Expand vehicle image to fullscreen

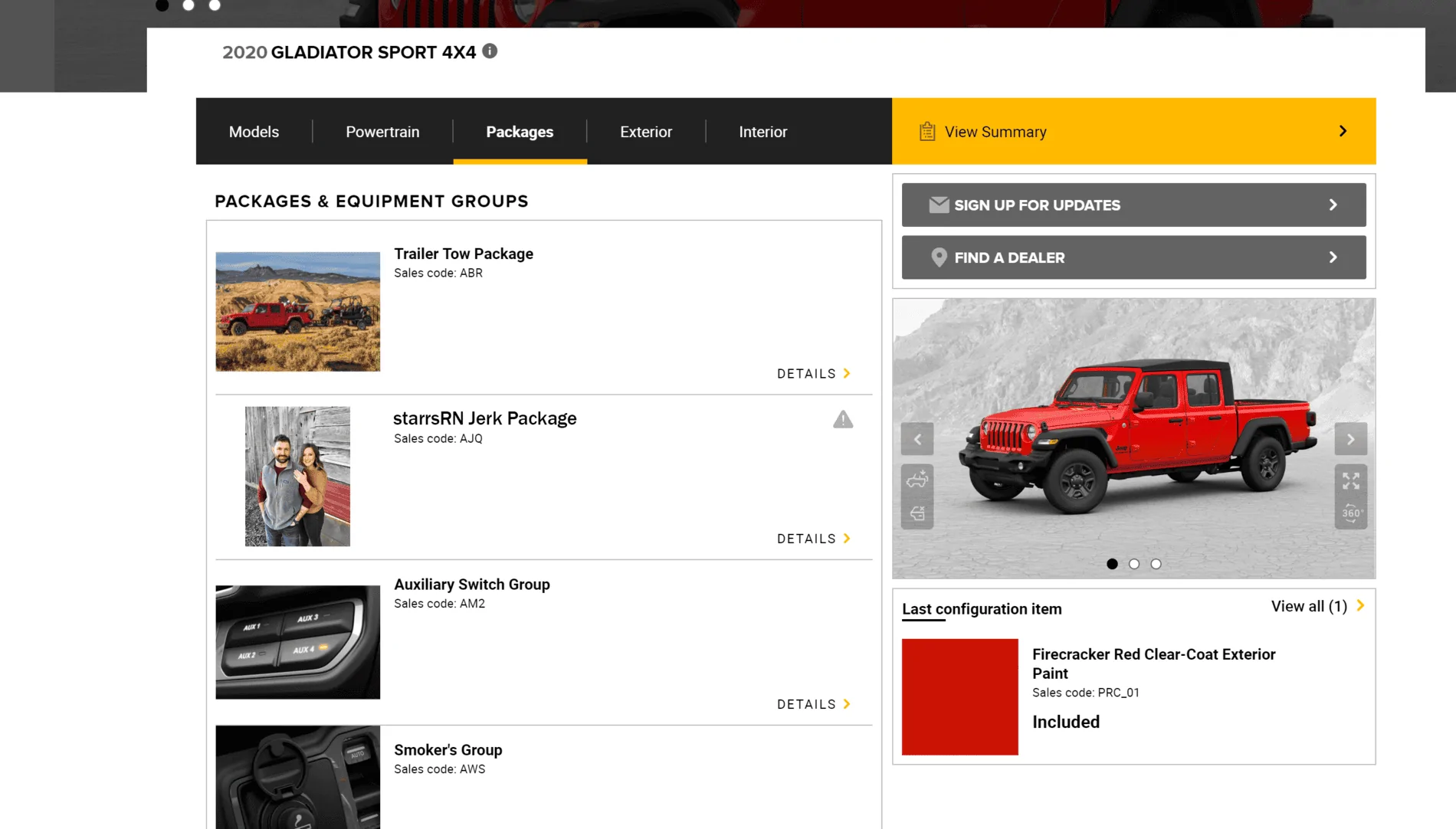click(1351, 481)
